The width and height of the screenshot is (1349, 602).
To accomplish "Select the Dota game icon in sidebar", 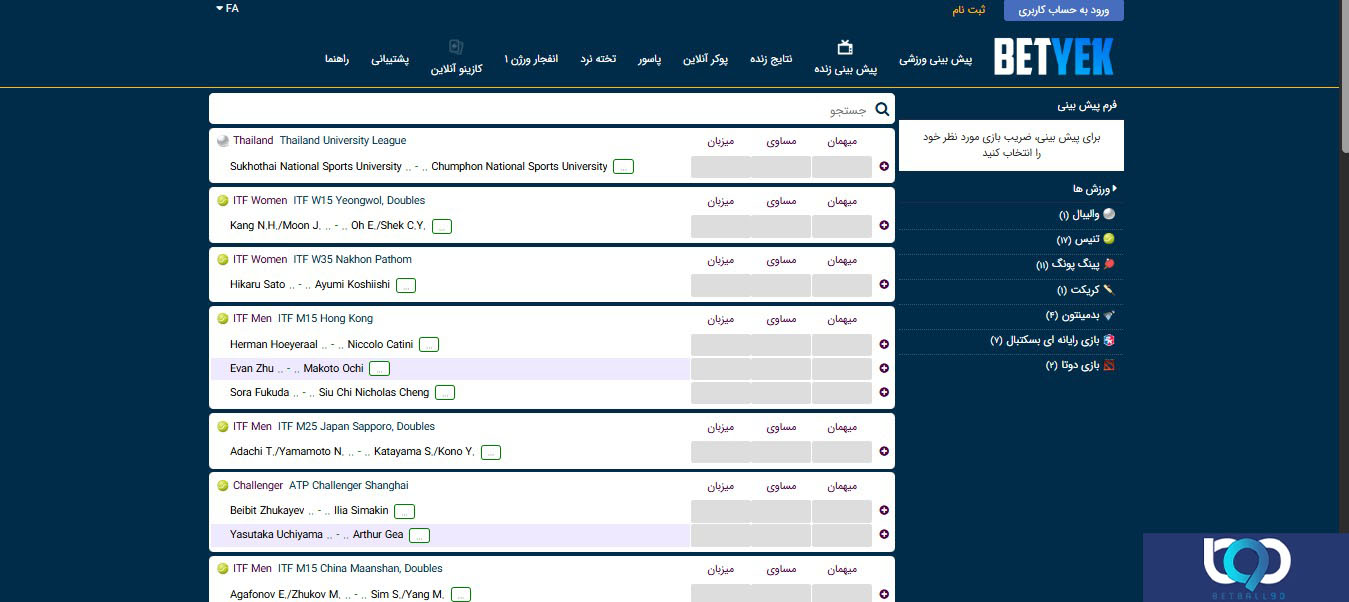I will [1108, 365].
